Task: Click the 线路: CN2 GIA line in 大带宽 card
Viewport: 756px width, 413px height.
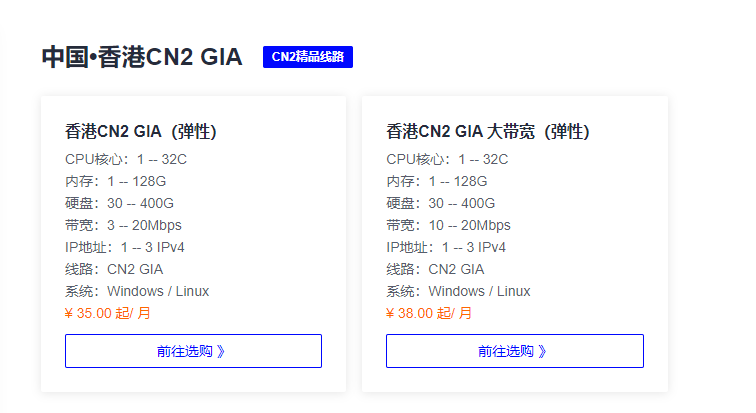Action: tap(435, 269)
